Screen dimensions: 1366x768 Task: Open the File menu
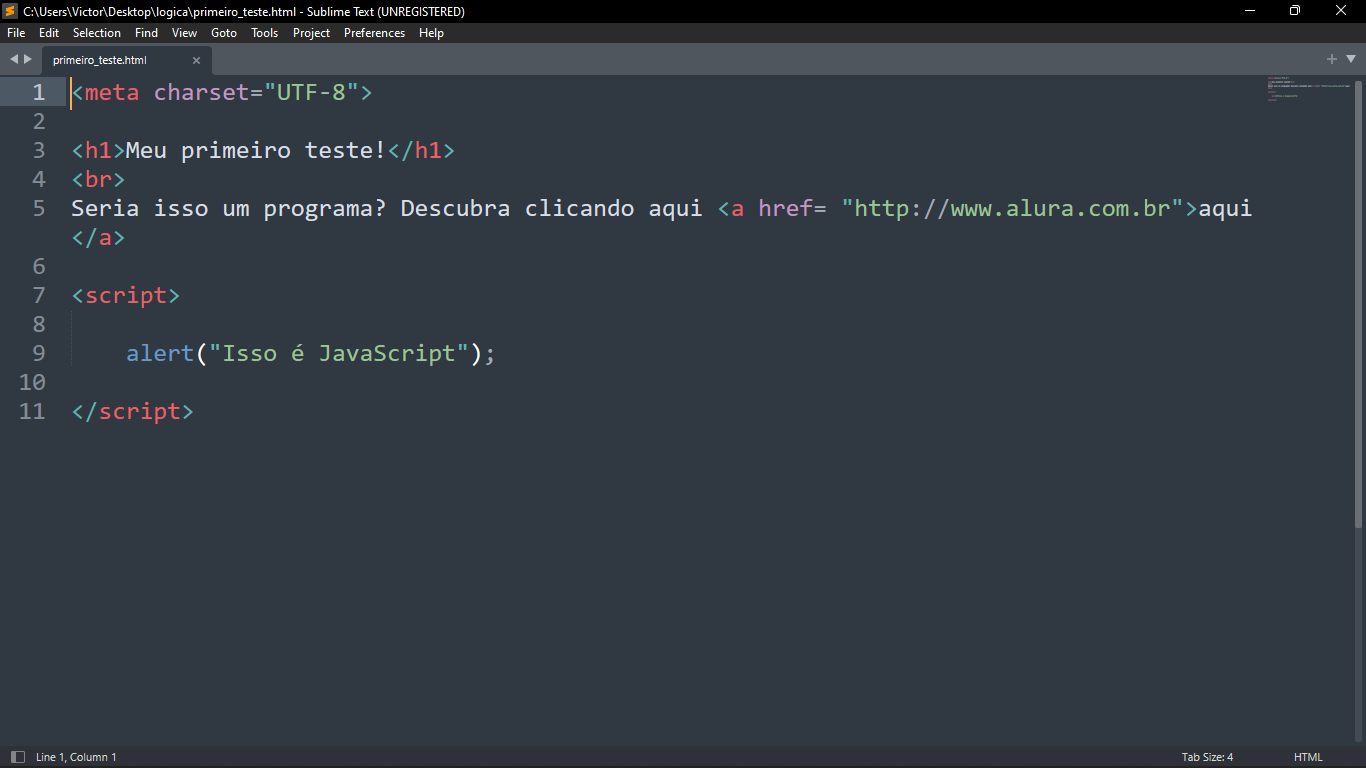[x=16, y=33]
